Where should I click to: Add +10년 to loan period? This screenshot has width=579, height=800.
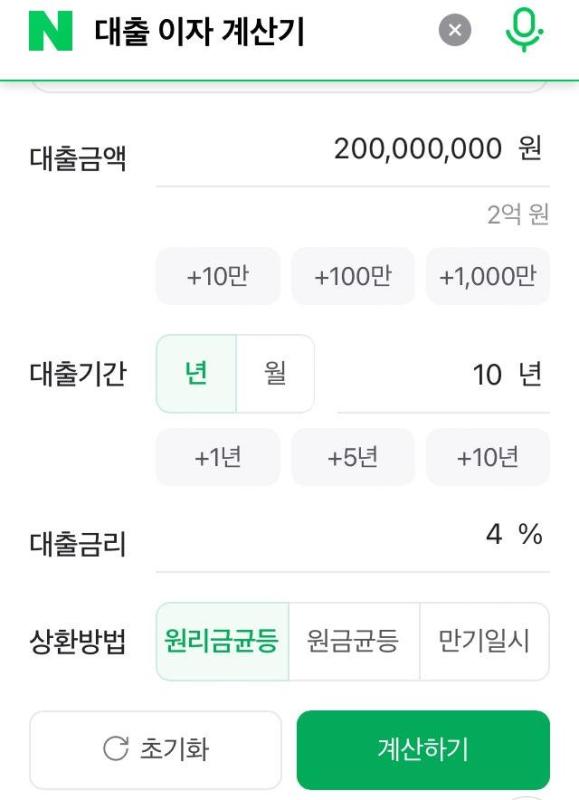coord(488,457)
